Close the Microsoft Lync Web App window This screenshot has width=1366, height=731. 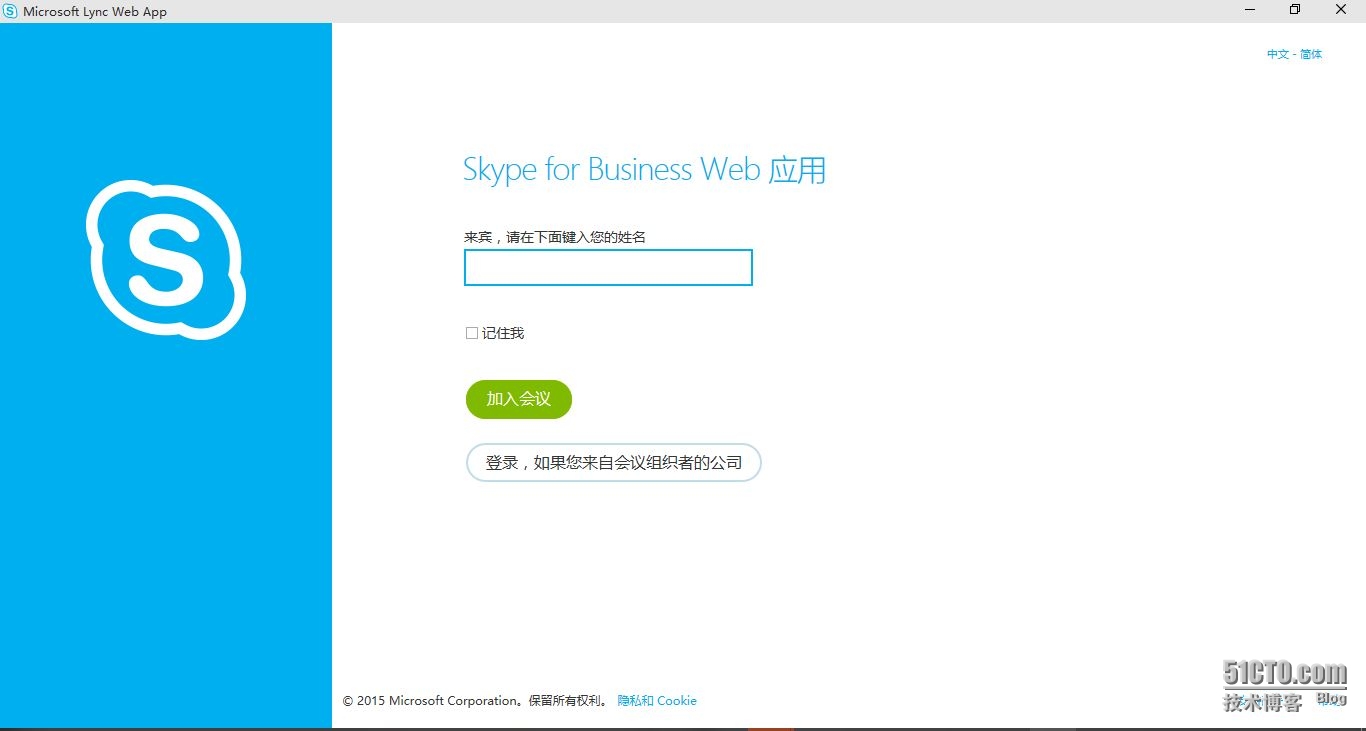point(1341,10)
